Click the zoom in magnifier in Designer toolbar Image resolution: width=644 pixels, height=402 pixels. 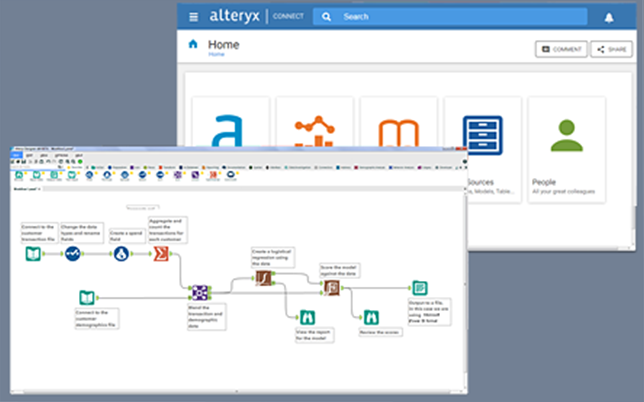[67, 161]
